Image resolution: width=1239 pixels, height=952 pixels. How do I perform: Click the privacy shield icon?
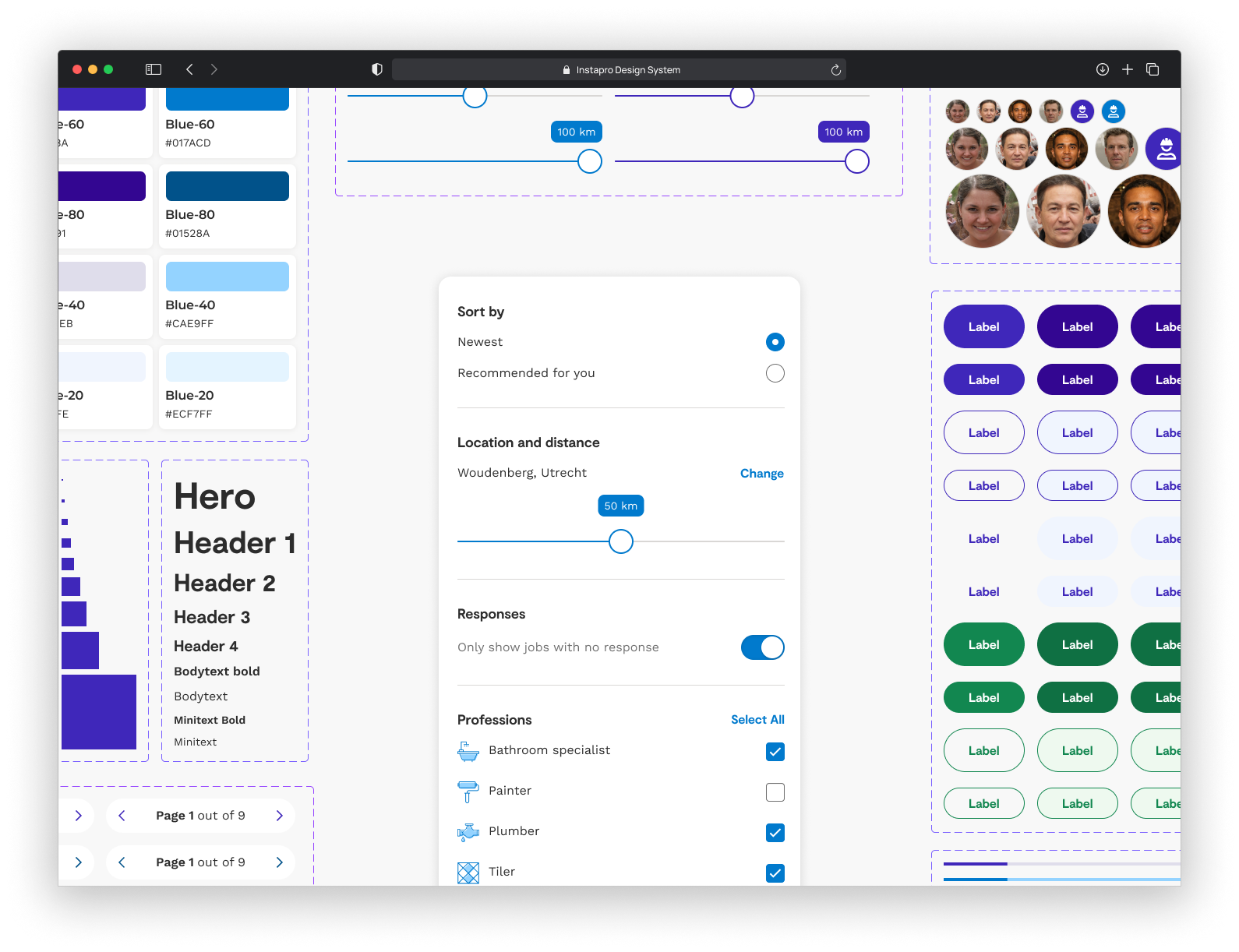tap(377, 69)
